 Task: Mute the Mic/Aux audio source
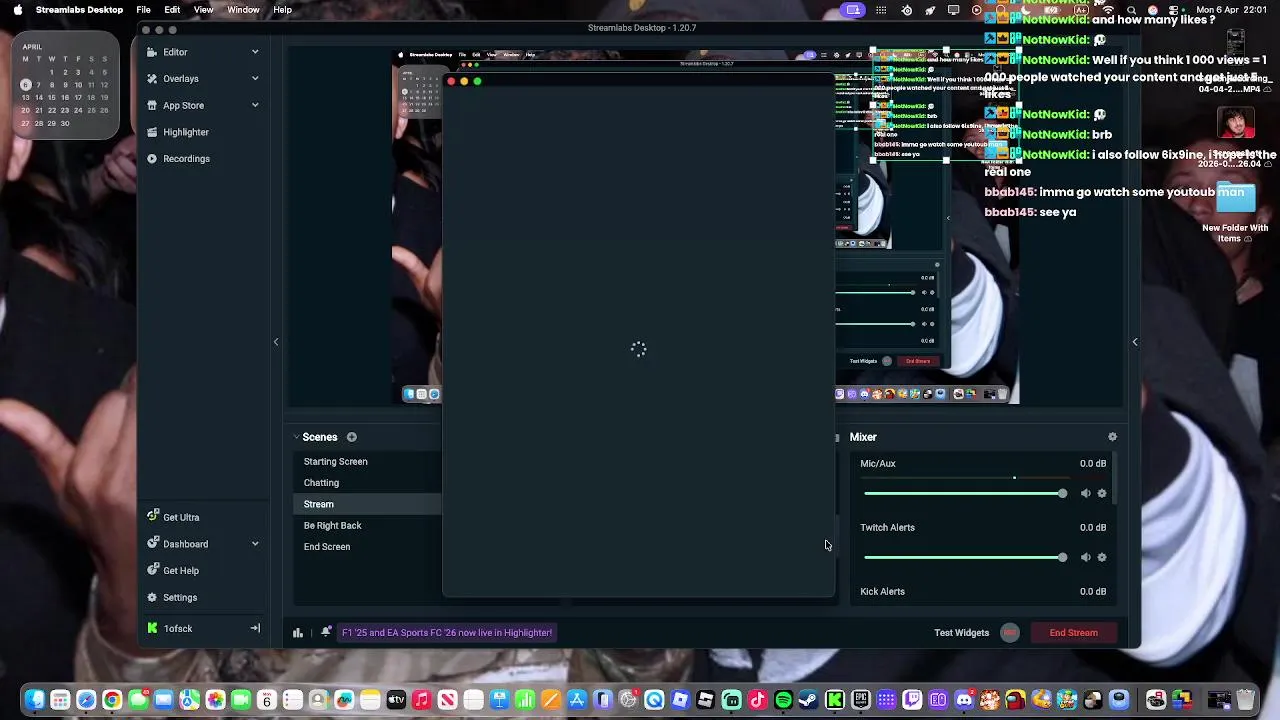tap(1086, 493)
